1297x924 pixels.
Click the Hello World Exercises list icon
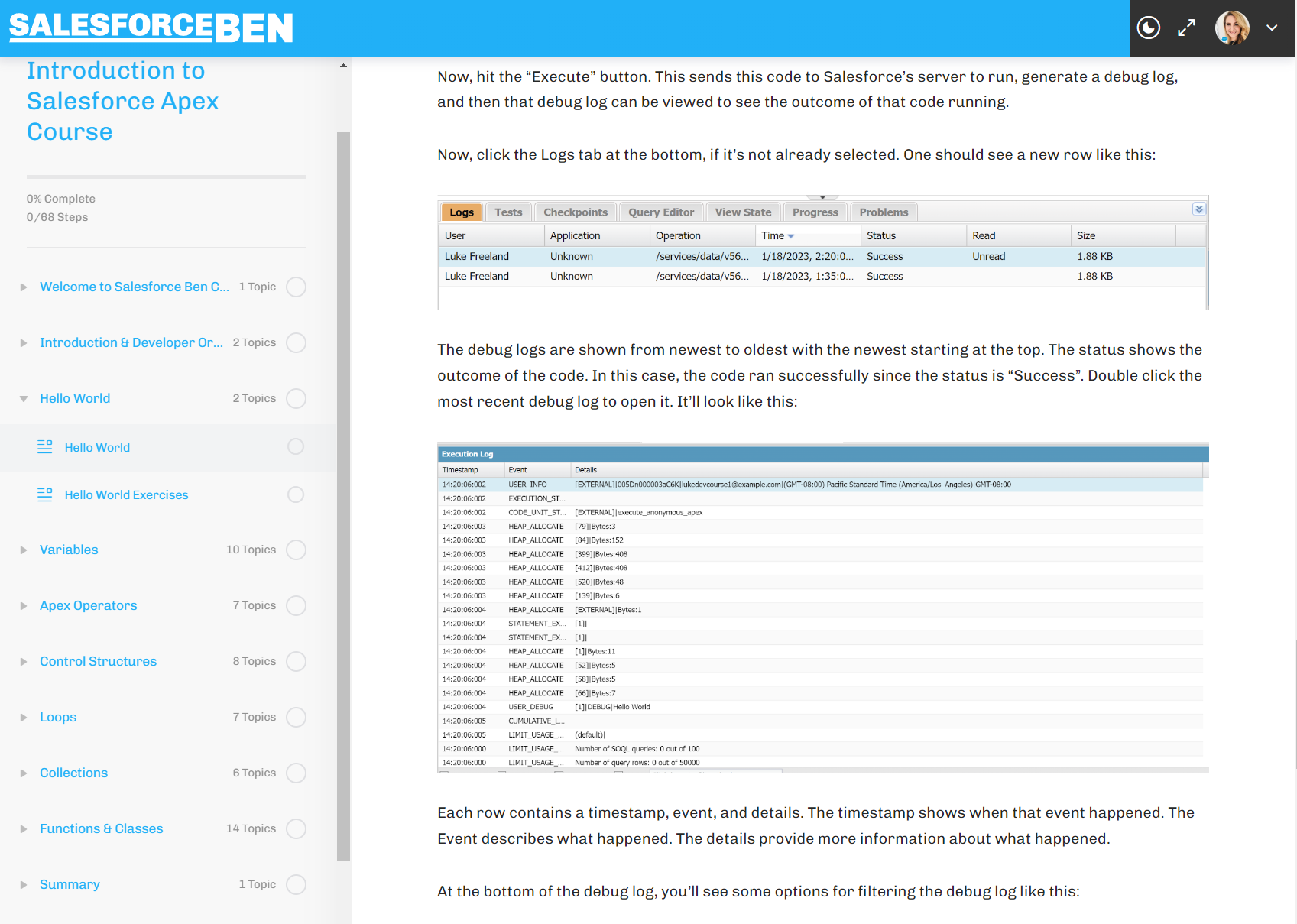pyautogui.click(x=45, y=494)
